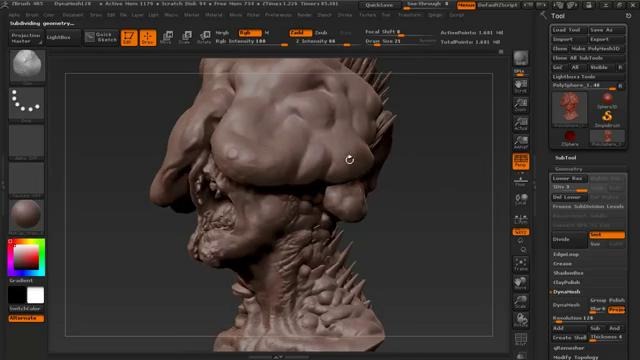
Task: Open the empty texture slot
Action: pos(27,179)
